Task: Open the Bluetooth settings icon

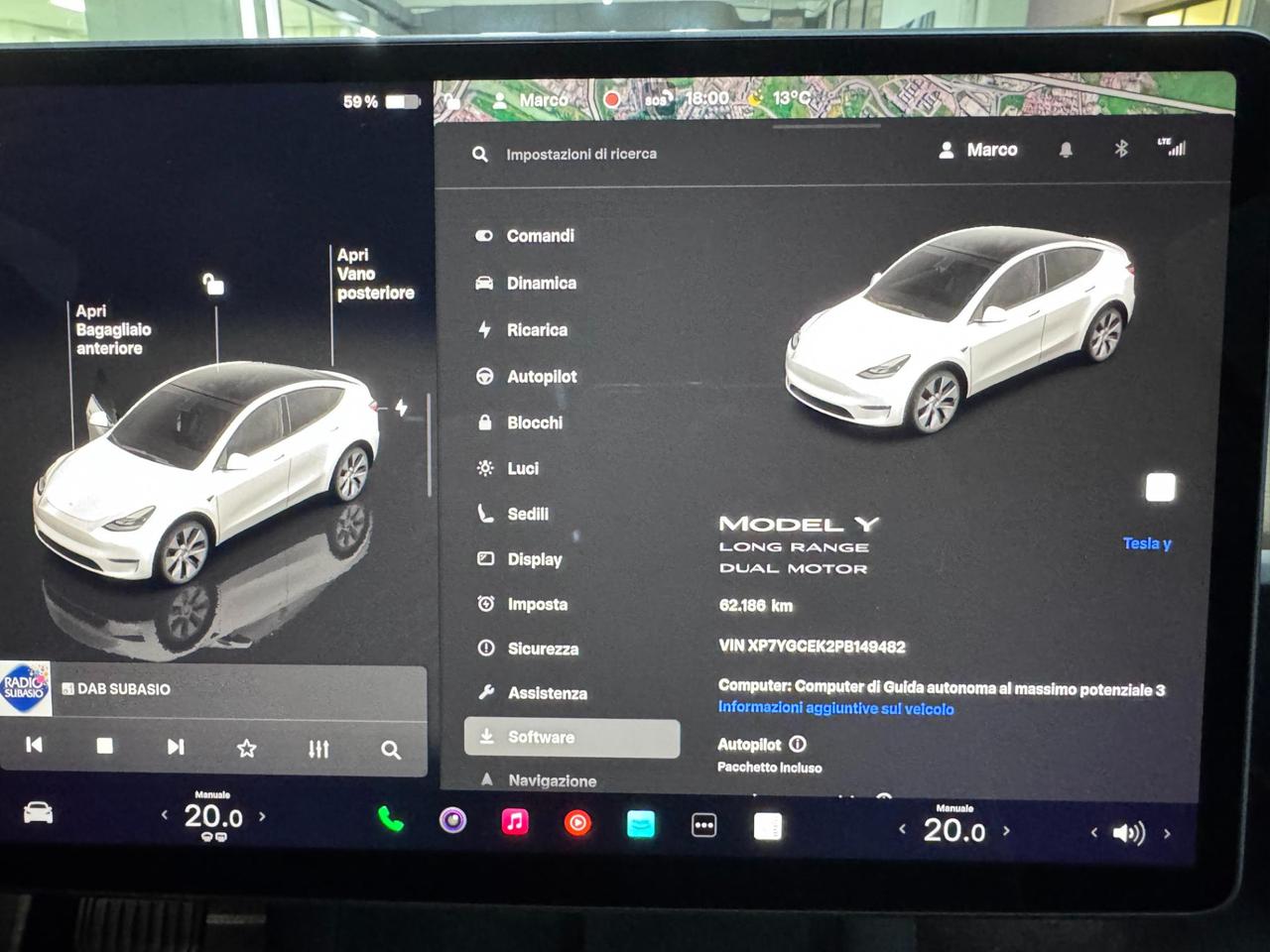Action: (1120, 149)
